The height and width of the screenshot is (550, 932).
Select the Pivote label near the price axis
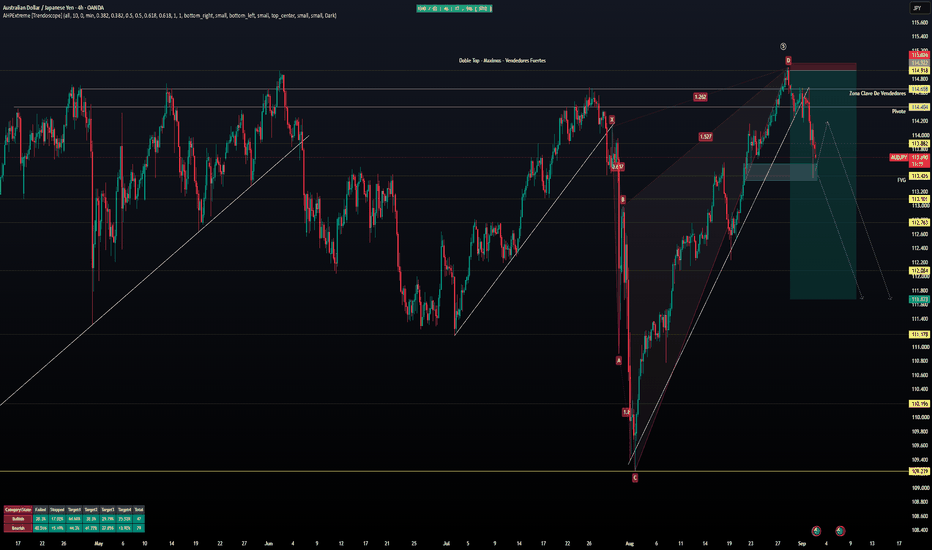(899, 111)
